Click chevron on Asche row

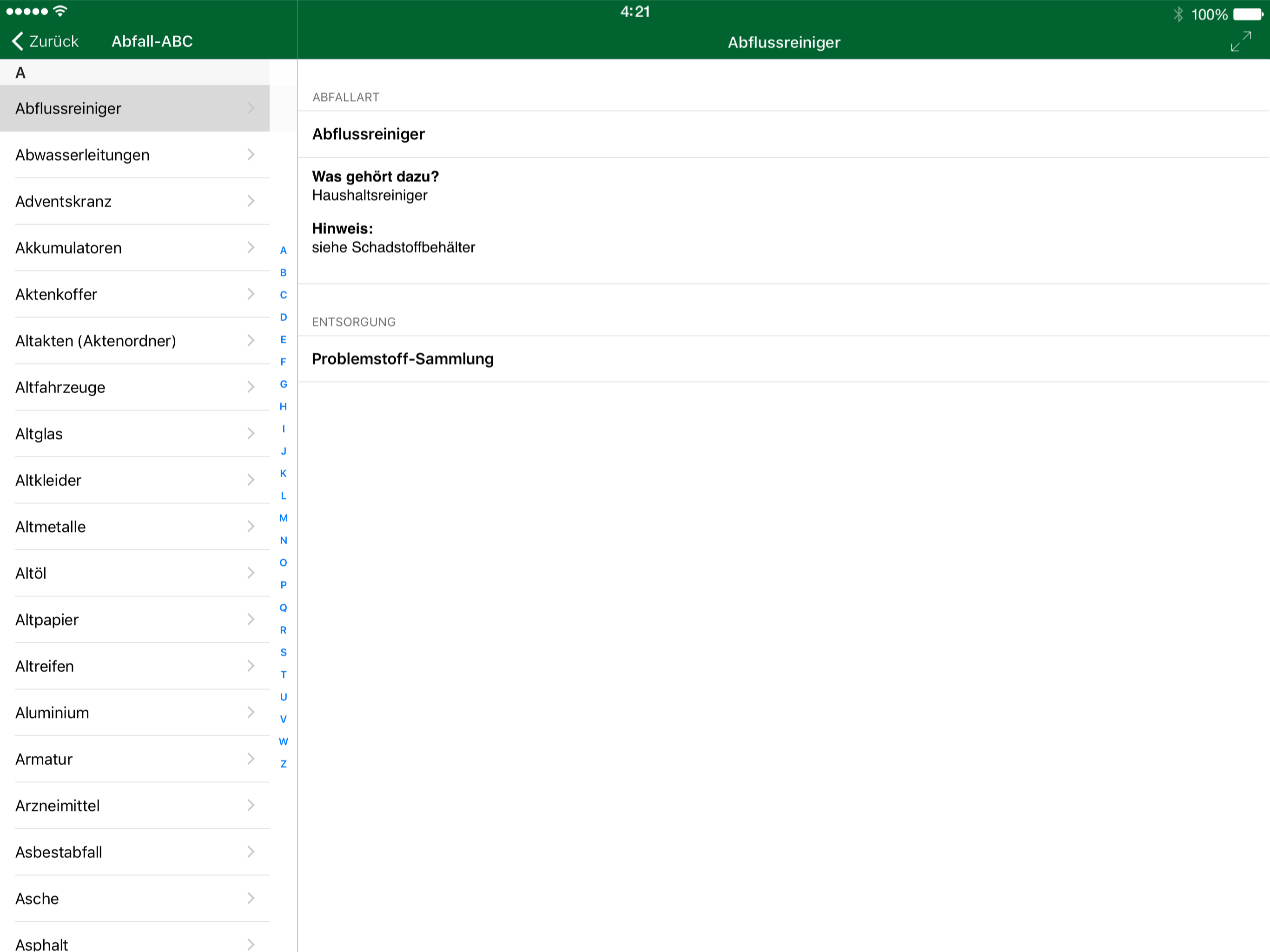click(x=251, y=899)
